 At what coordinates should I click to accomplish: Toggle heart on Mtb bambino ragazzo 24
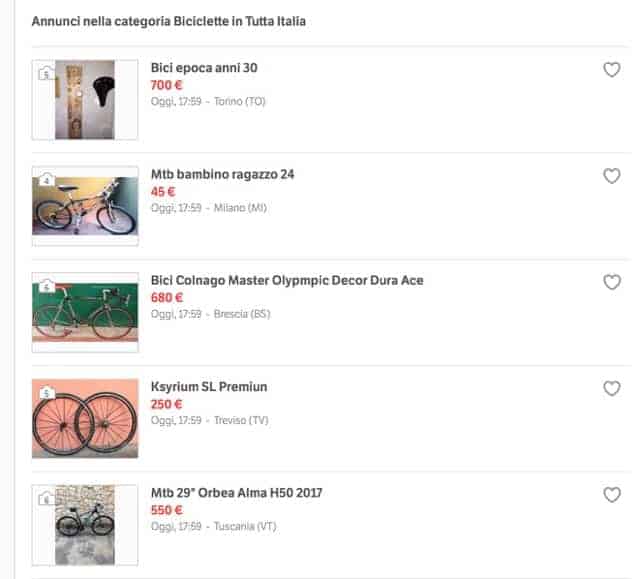(x=612, y=176)
